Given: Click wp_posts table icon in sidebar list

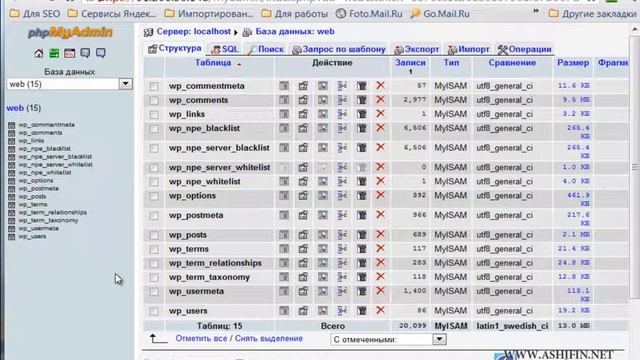Looking at the screenshot, I should (x=11, y=197).
